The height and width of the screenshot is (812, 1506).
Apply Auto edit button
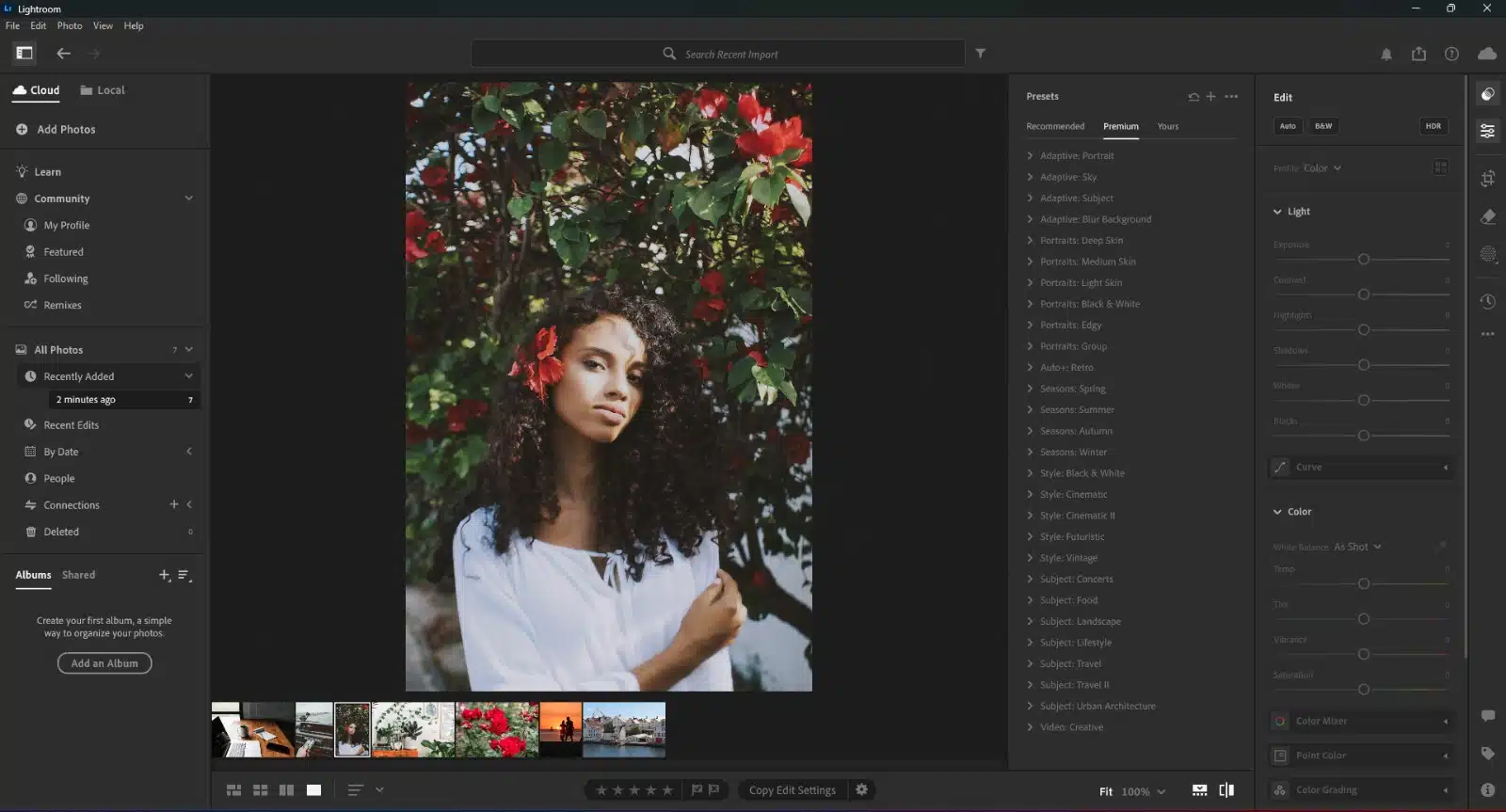tap(1288, 126)
